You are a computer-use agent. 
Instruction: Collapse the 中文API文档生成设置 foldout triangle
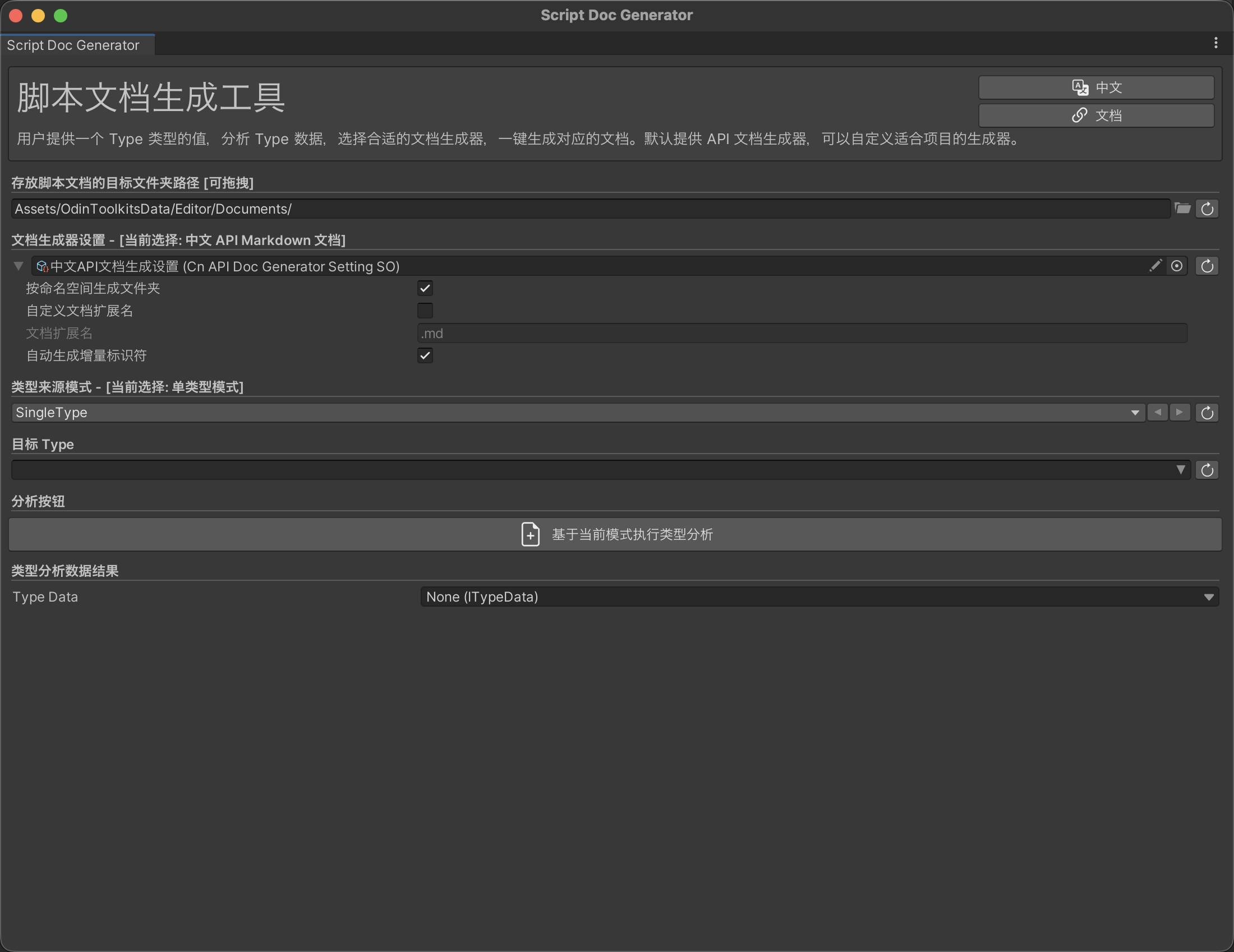click(x=19, y=266)
